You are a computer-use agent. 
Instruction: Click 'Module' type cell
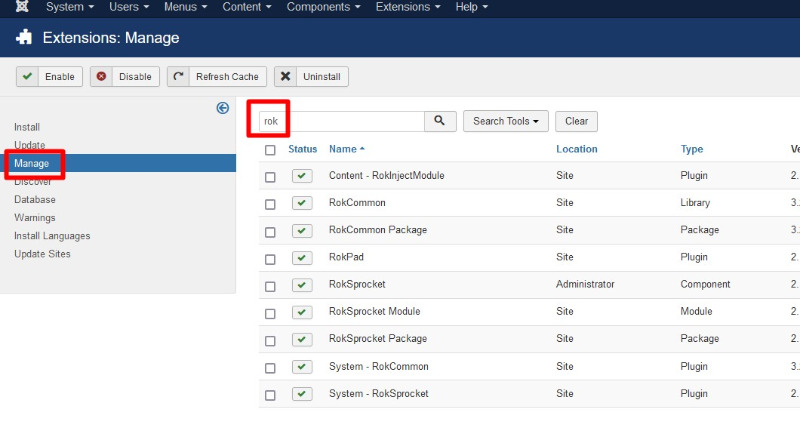click(696, 311)
